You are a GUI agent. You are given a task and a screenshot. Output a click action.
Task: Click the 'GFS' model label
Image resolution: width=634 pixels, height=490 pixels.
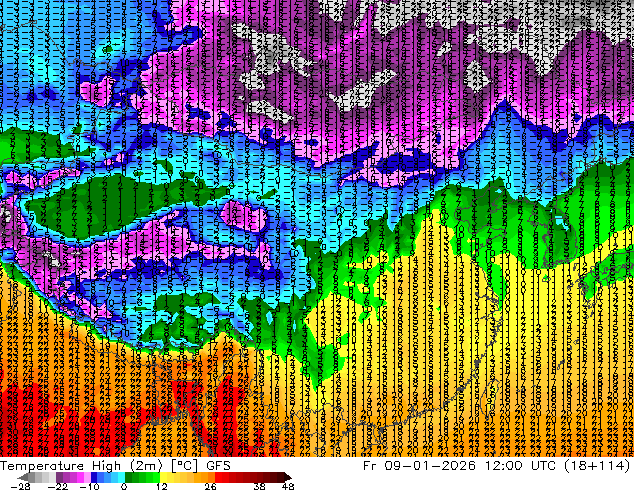(x=218, y=466)
